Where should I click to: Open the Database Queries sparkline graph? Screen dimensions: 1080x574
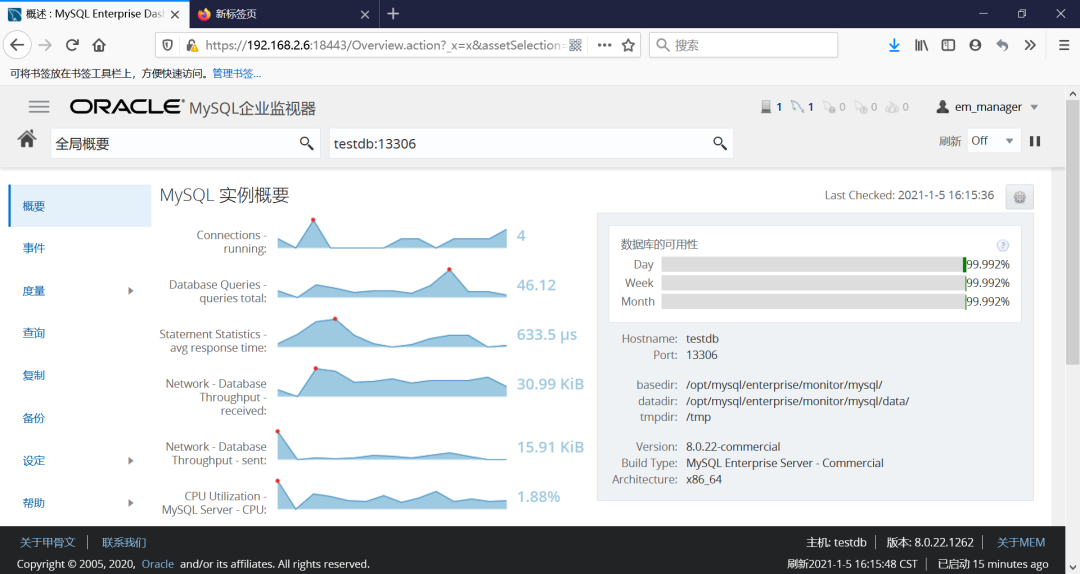click(392, 283)
